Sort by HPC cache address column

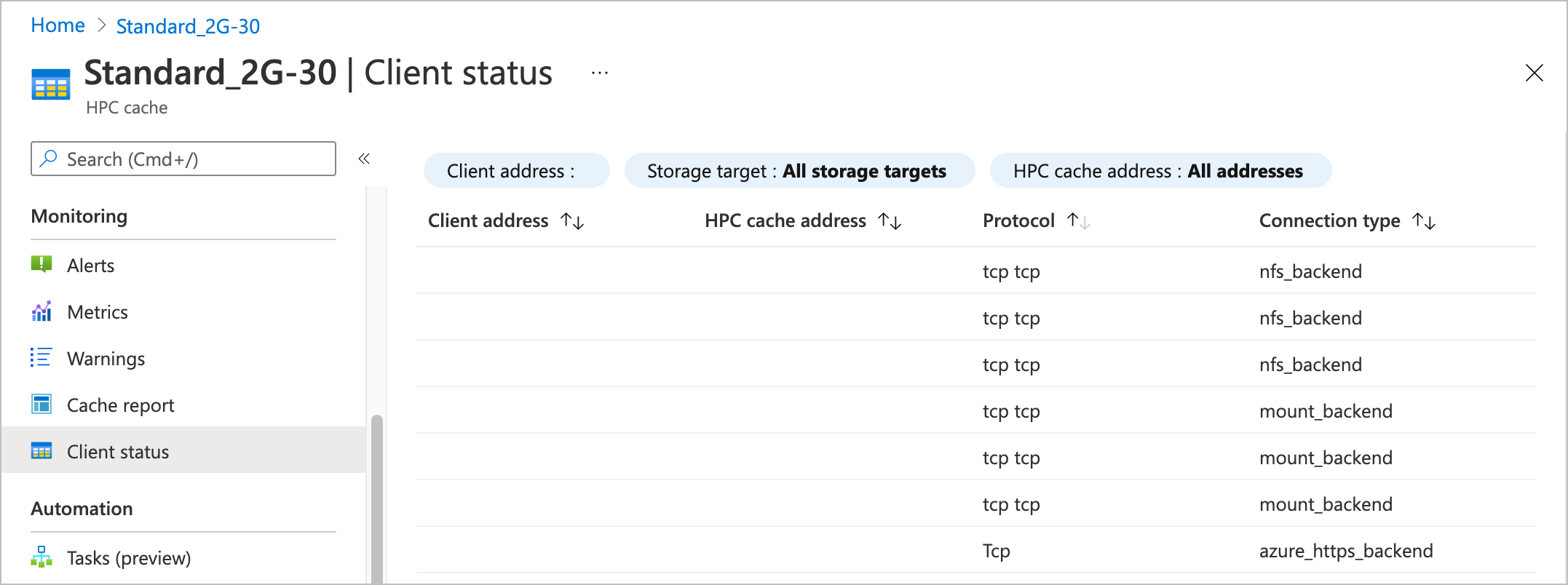pos(890,221)
